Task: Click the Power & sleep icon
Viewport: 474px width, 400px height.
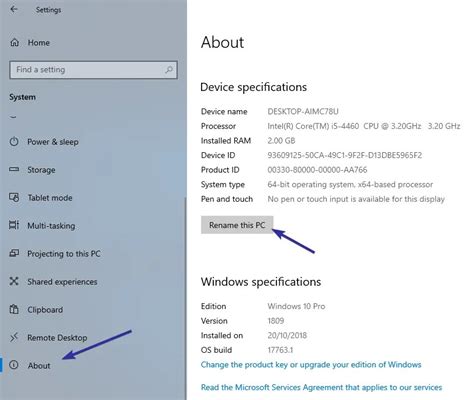Action: click(x=14, y=142)
